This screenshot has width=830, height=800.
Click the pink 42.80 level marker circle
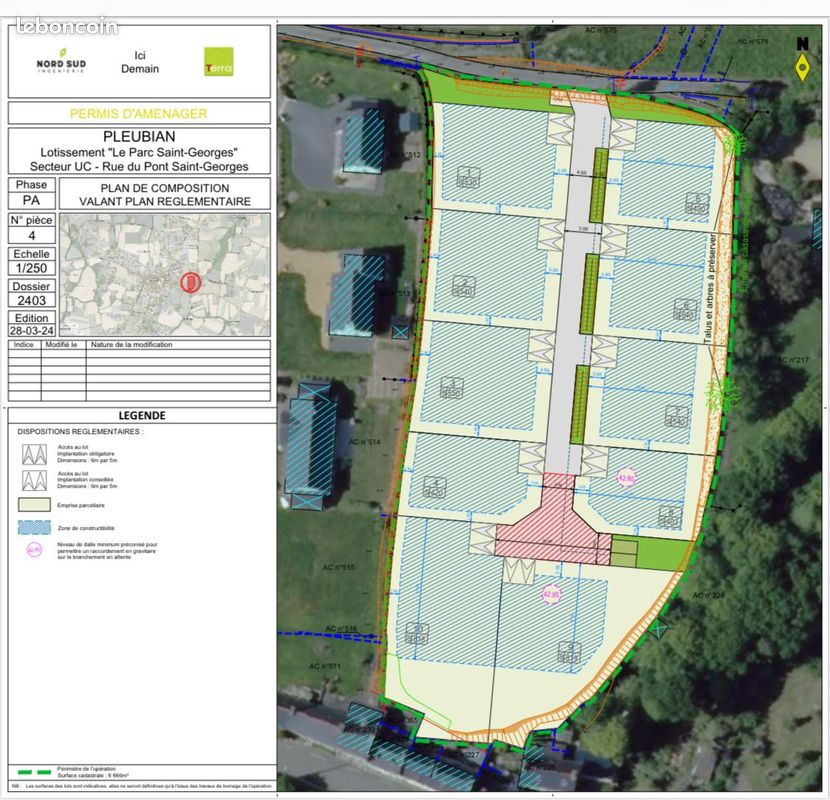click(626, 478)
